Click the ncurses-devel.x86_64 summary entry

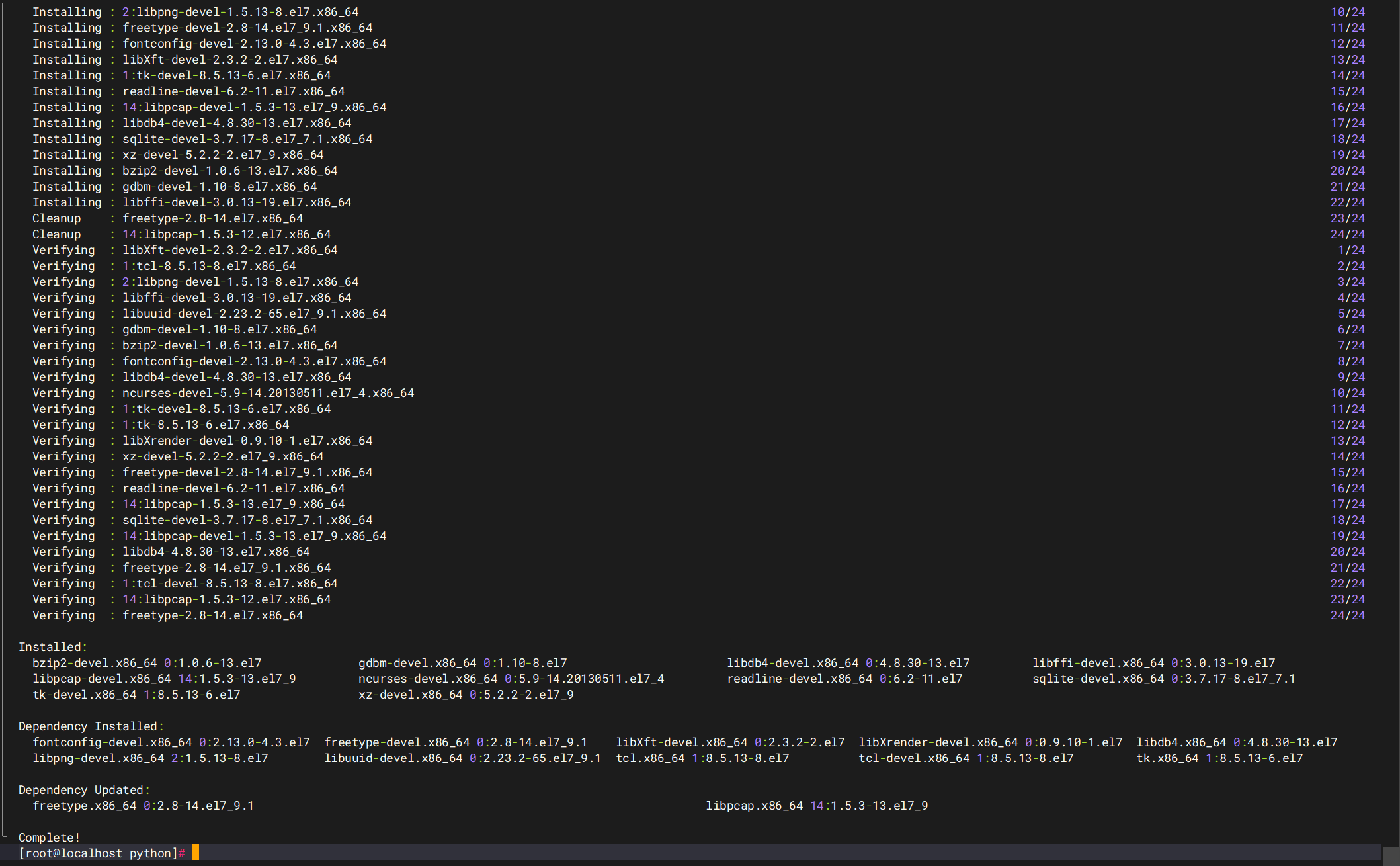(x=427, y=679)
